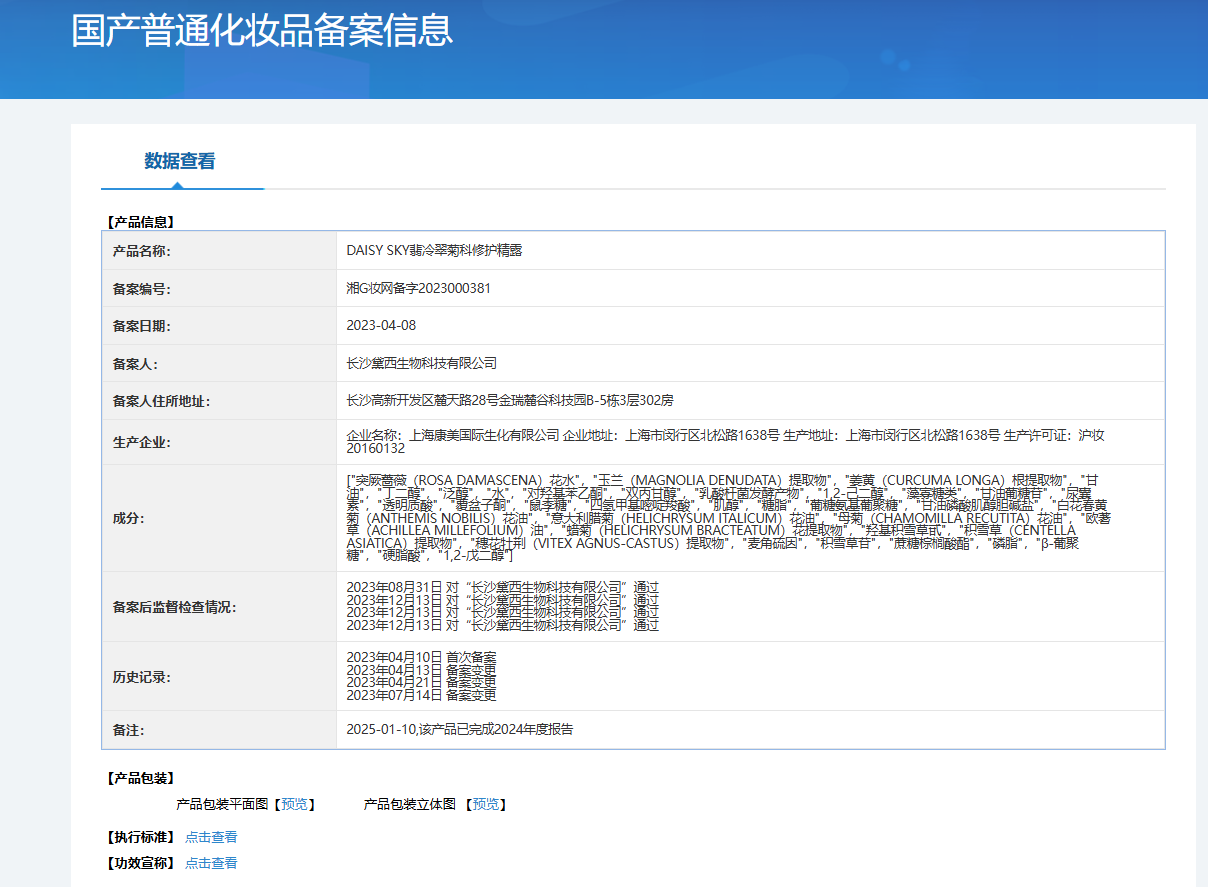1208x887 pixels.
Task: Open the 数据查看 tab
Action: (180, 161)
